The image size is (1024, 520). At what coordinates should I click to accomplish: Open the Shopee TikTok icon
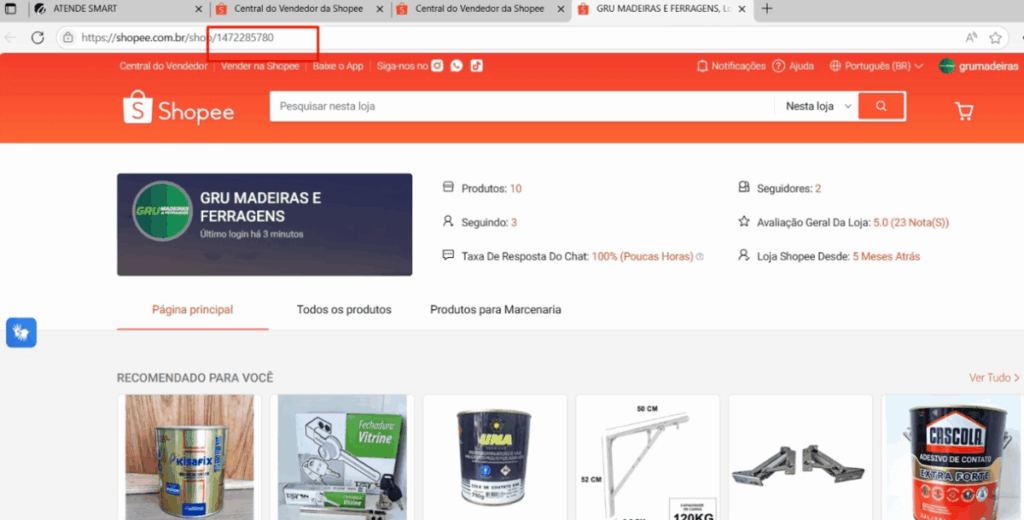point(477,66)
